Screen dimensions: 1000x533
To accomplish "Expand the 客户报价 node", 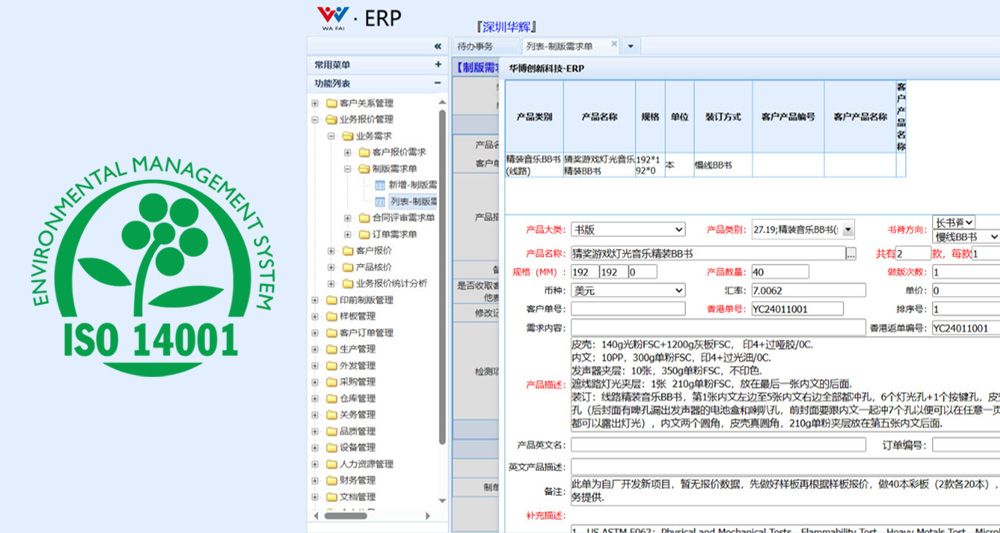I will pos(331,251).
